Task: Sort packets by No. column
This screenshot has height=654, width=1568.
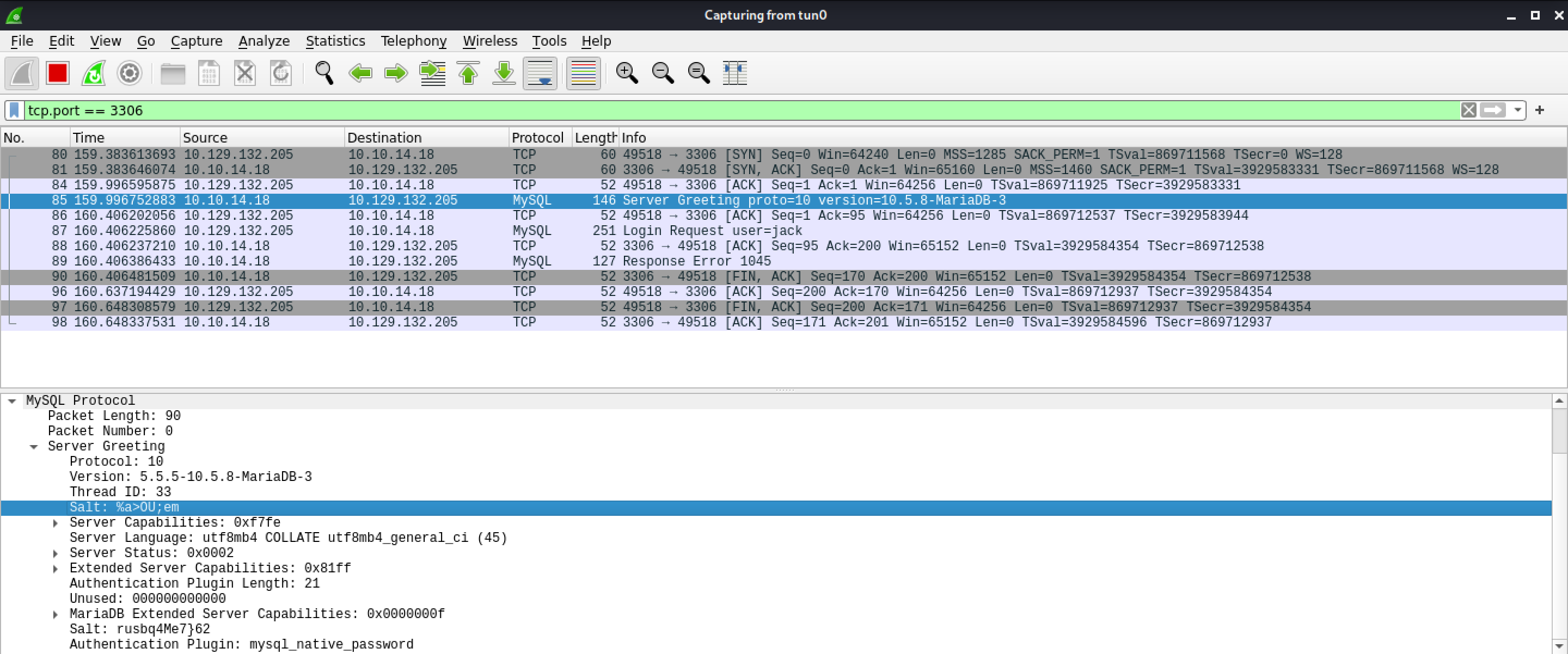Action: [35, 138]
